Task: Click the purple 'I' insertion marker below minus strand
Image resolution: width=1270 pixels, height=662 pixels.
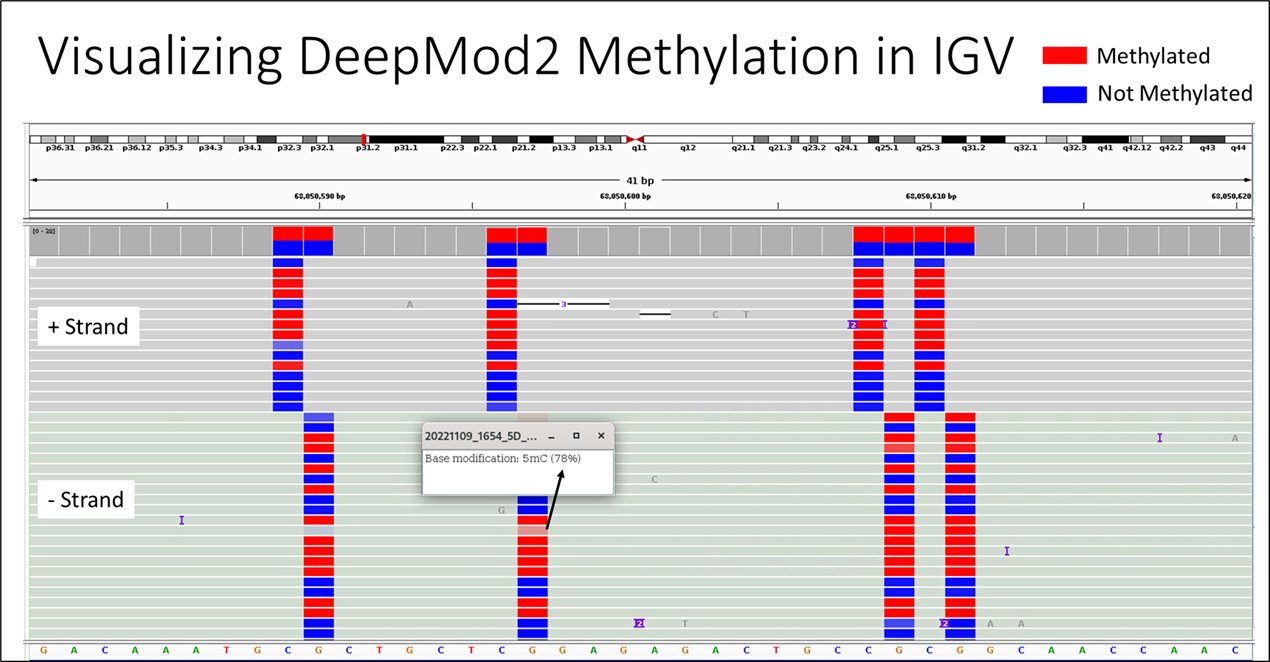Action: tap(181, 520)
